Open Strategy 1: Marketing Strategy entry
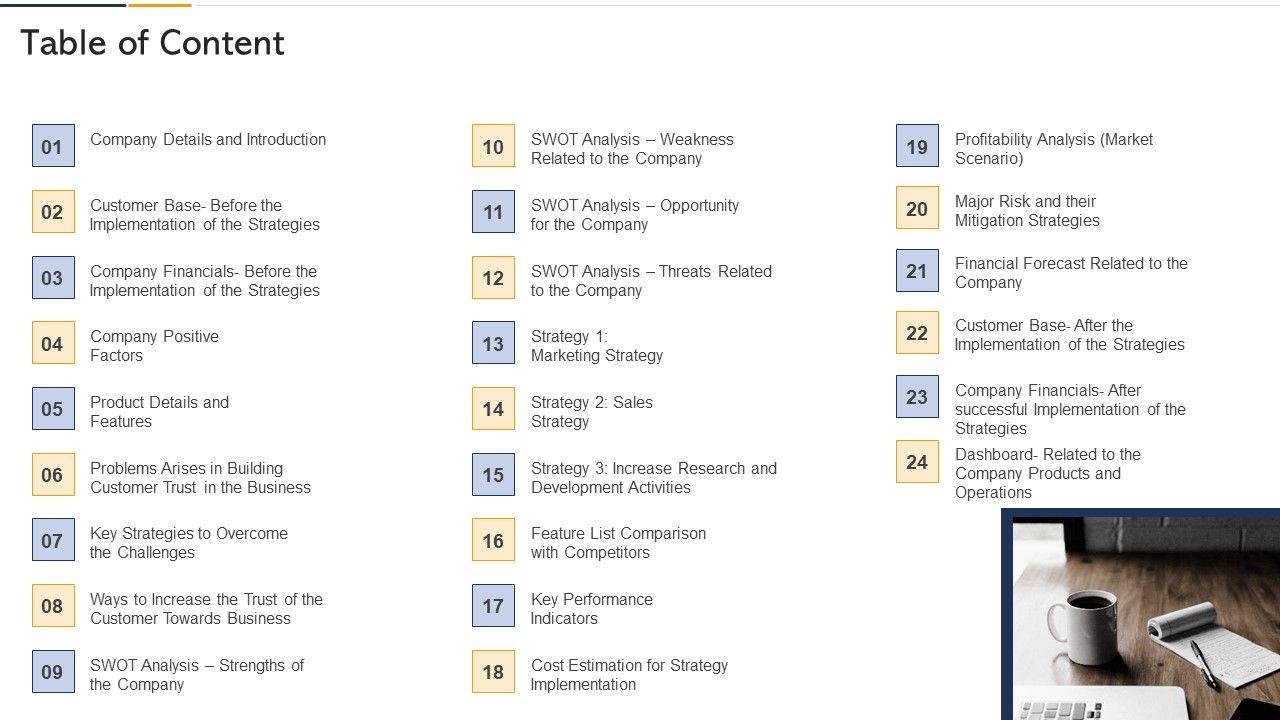Viewport: 1280px width, 720px height. pyautogui.click(x=596, y=346)
